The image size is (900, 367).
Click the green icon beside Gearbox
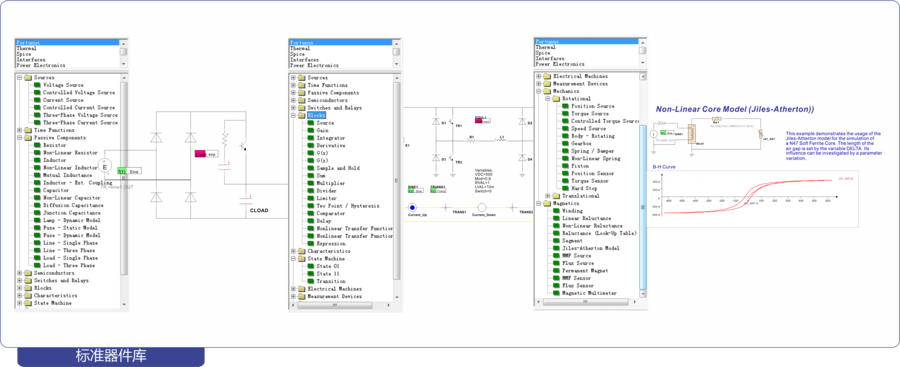566,144
